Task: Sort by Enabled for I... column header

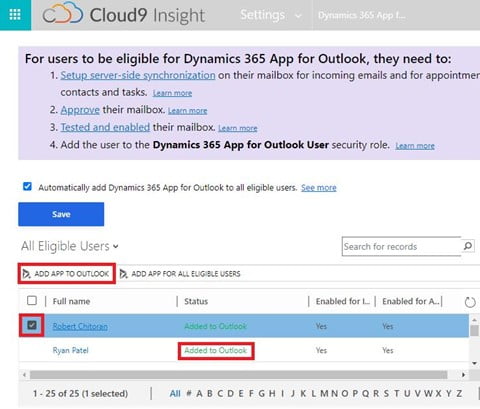Action: [343, 301]
